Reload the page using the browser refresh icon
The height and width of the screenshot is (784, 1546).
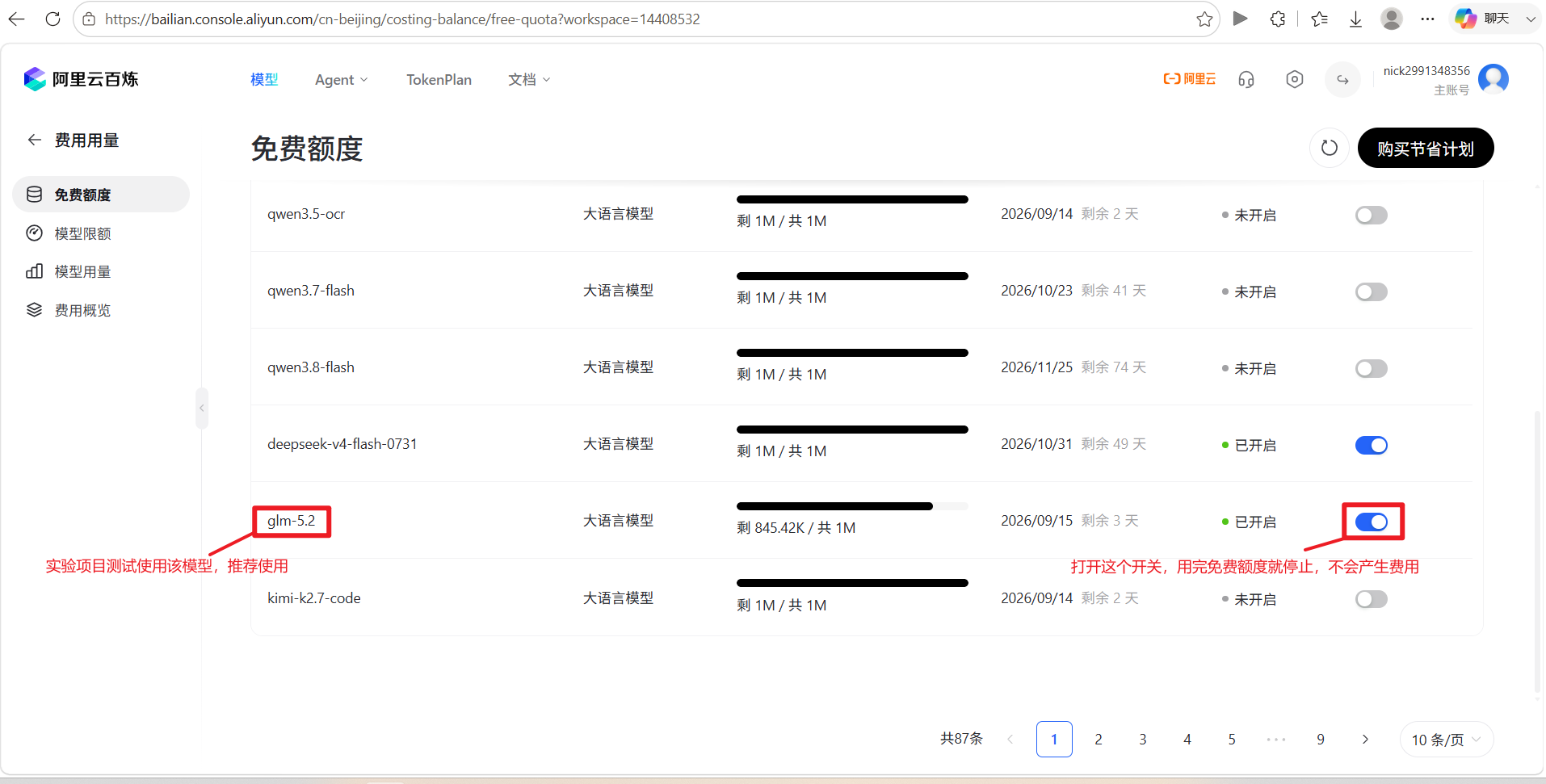click(x=53, y=19)
